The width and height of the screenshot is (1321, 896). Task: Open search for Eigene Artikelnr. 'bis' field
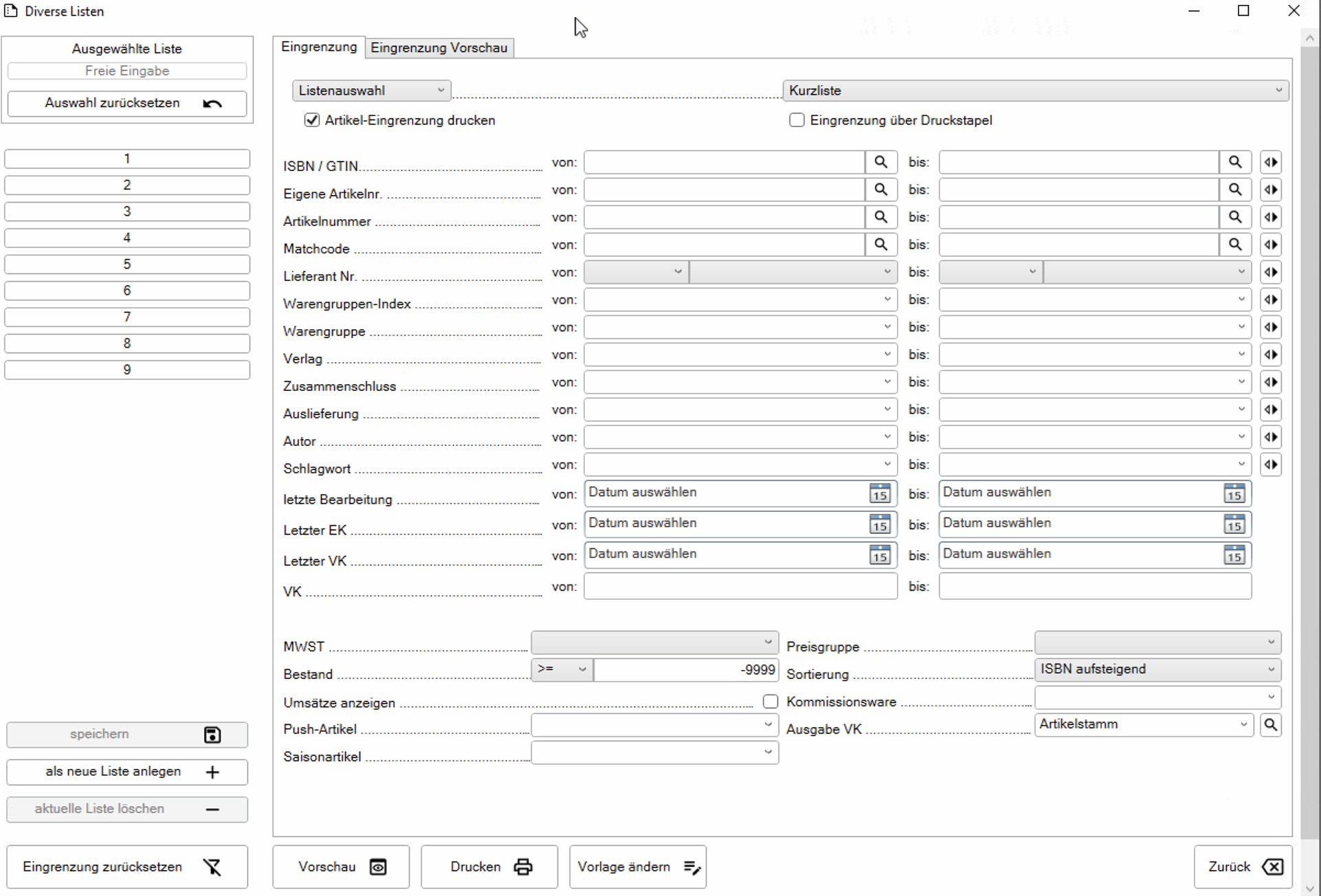tap(1235, 190)
